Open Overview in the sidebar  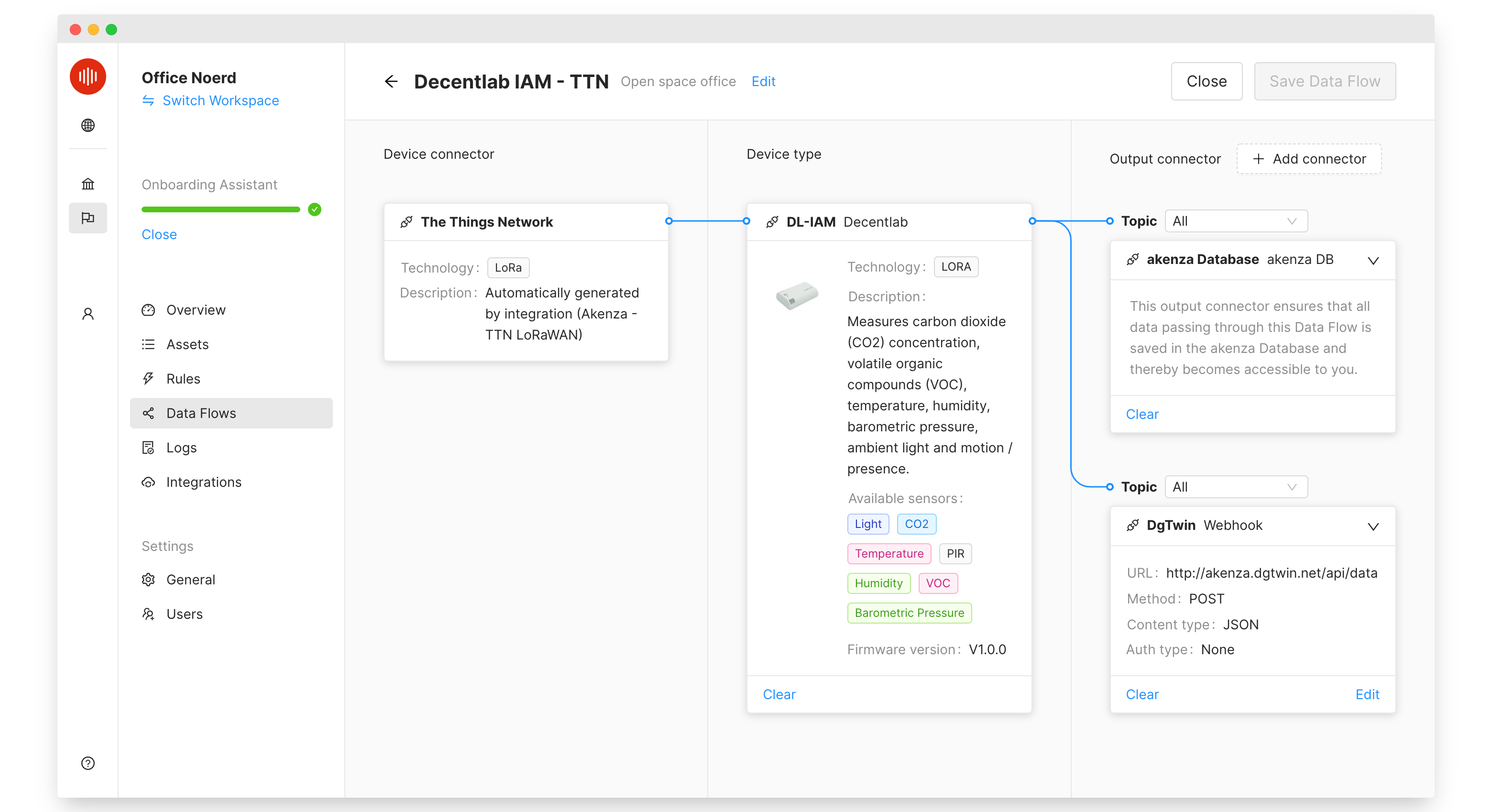click(x=231, y=310)
